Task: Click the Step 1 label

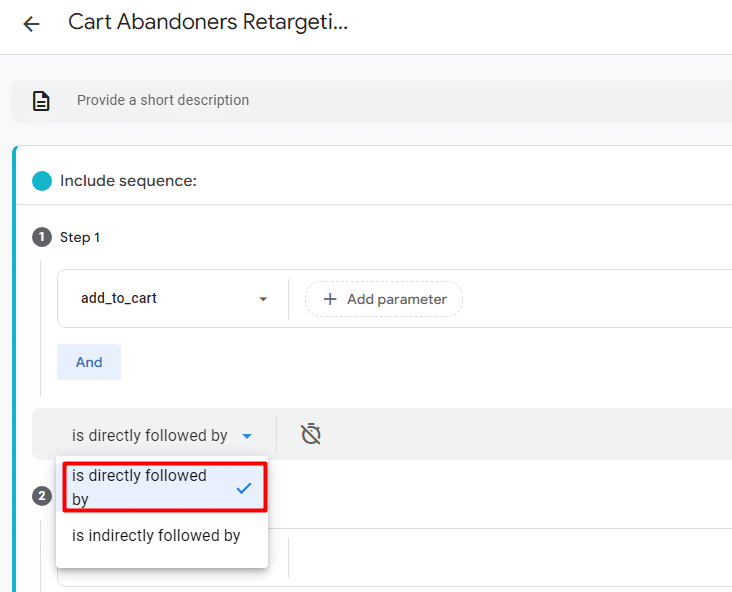Action: [80, 237]
